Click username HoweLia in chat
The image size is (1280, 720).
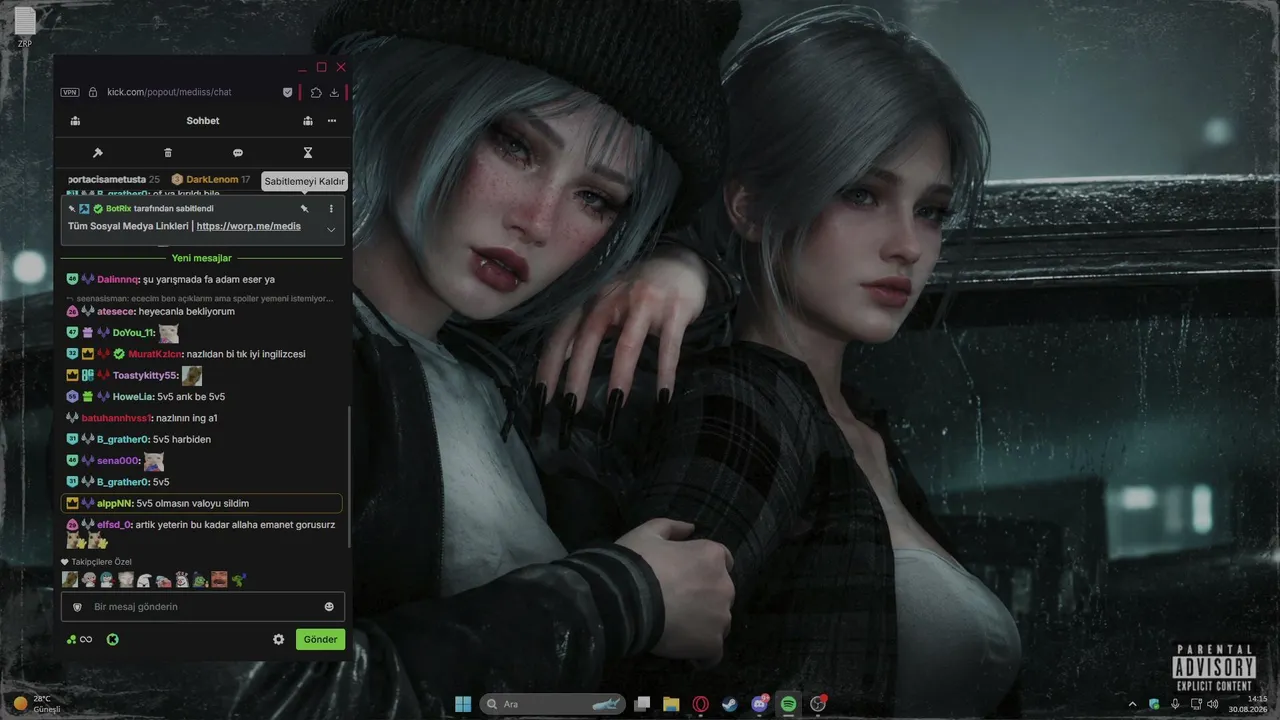pyautogui.click(x=133, y=397)
